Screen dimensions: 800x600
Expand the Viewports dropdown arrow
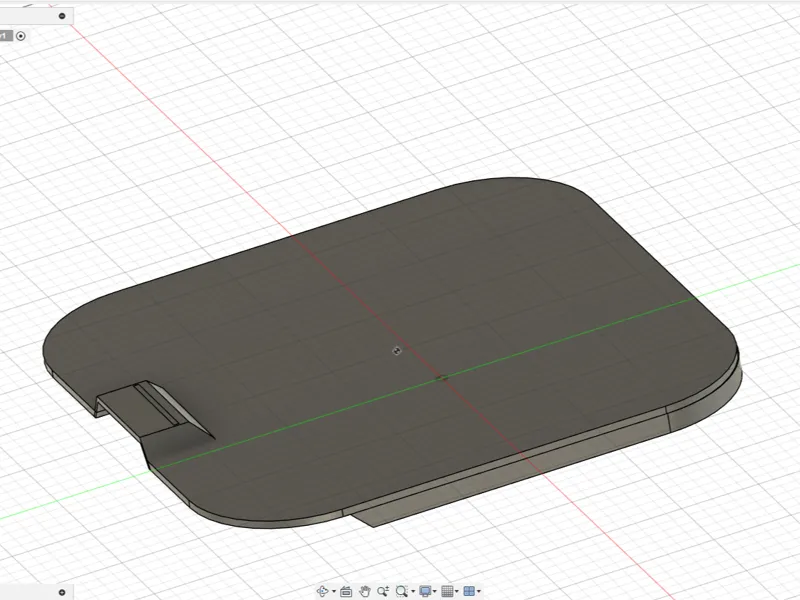click(x=479, y=592)
